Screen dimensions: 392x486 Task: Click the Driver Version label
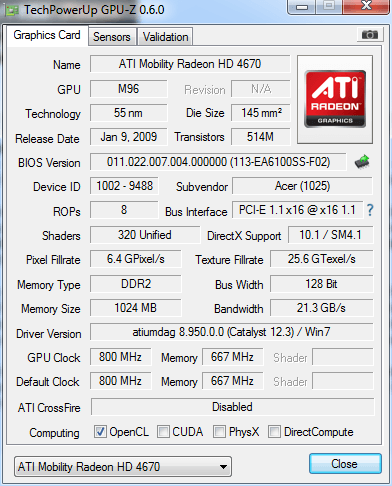click(49, 334)
